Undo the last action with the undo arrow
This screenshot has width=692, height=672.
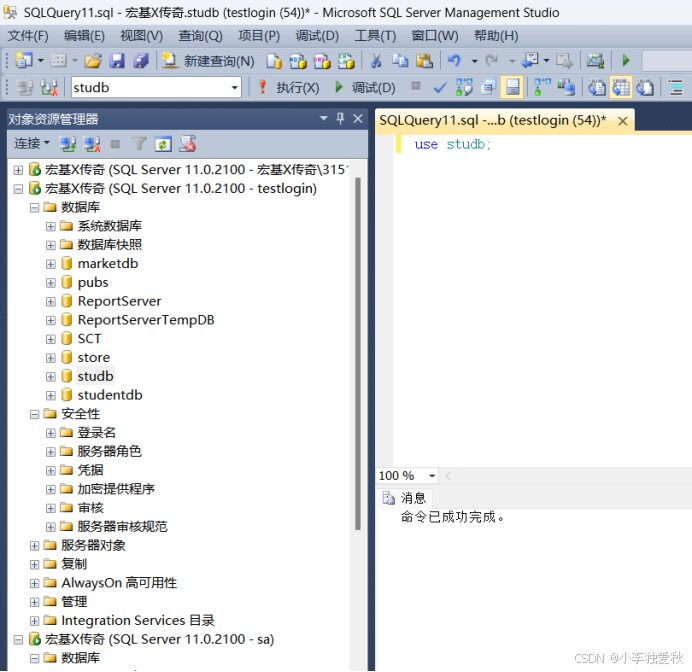coord(455,60)
